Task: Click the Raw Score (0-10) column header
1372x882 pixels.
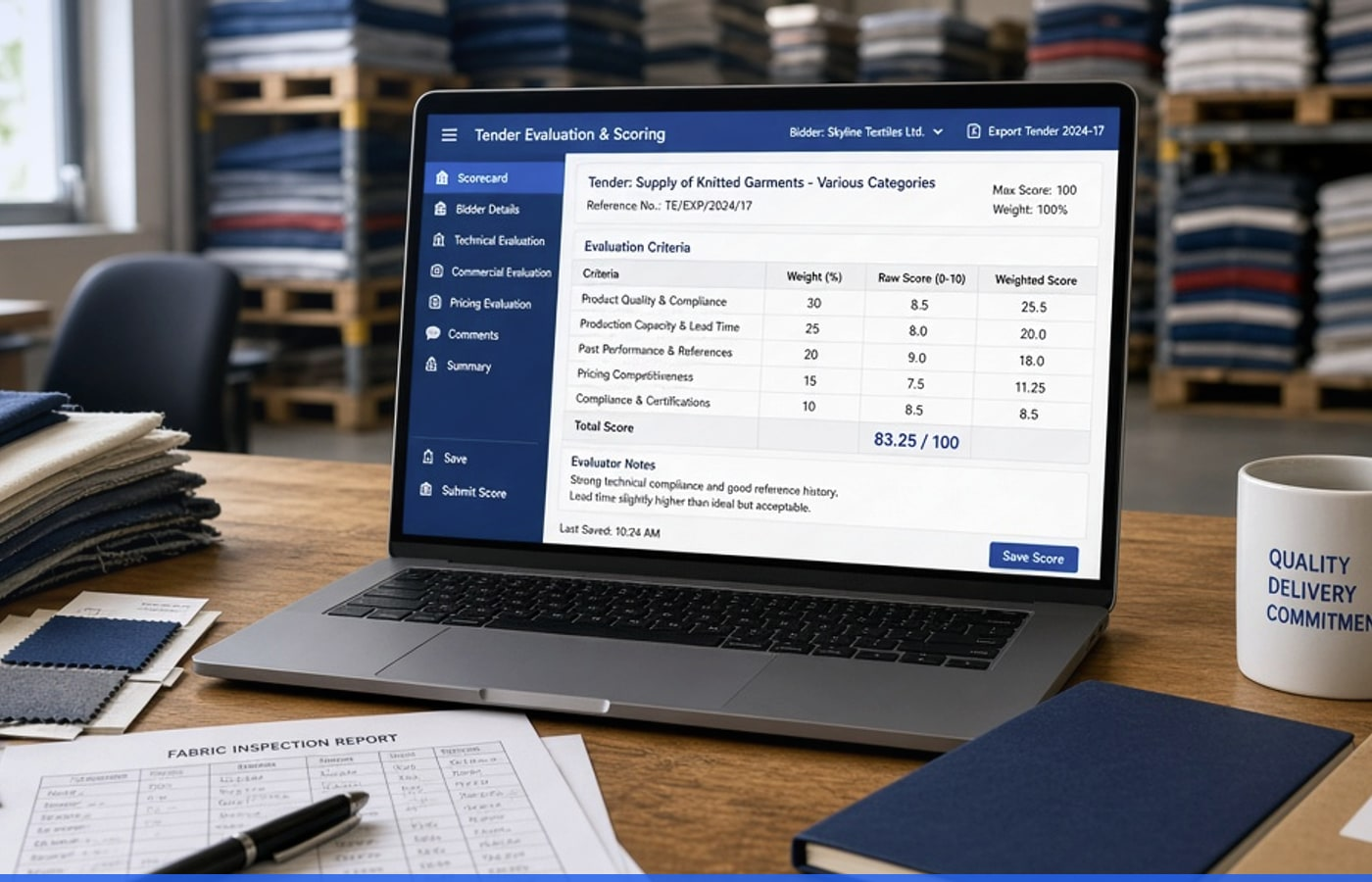Action: [x=921, y=278]
